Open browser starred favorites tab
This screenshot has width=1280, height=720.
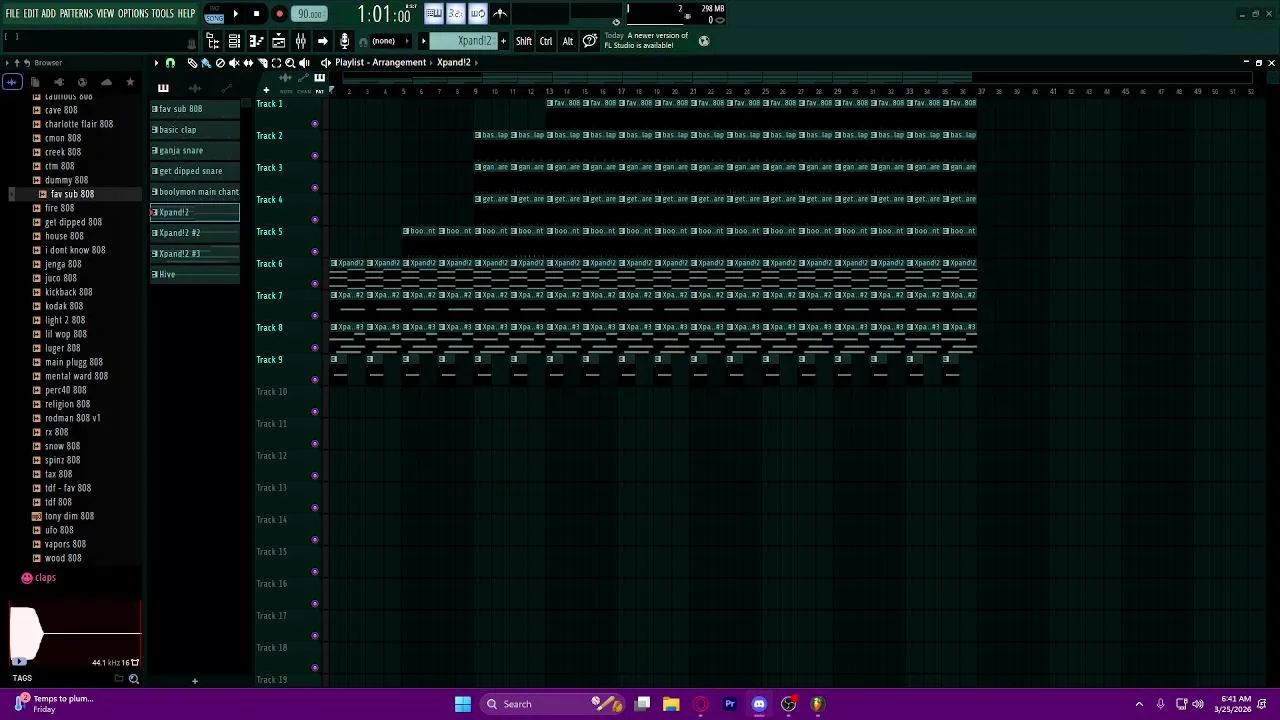pyautogui.click(x=130, y=82)
